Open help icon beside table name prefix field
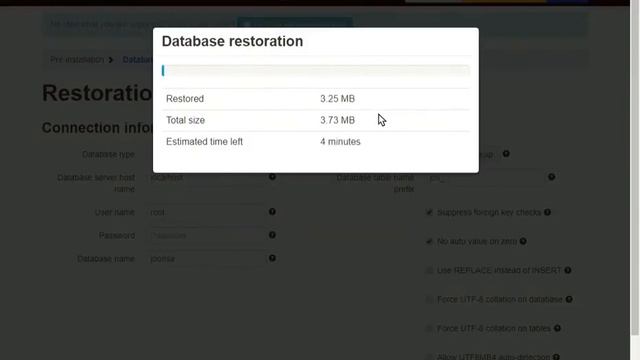The height and width of the screenshot is (360, 640). 551,177
